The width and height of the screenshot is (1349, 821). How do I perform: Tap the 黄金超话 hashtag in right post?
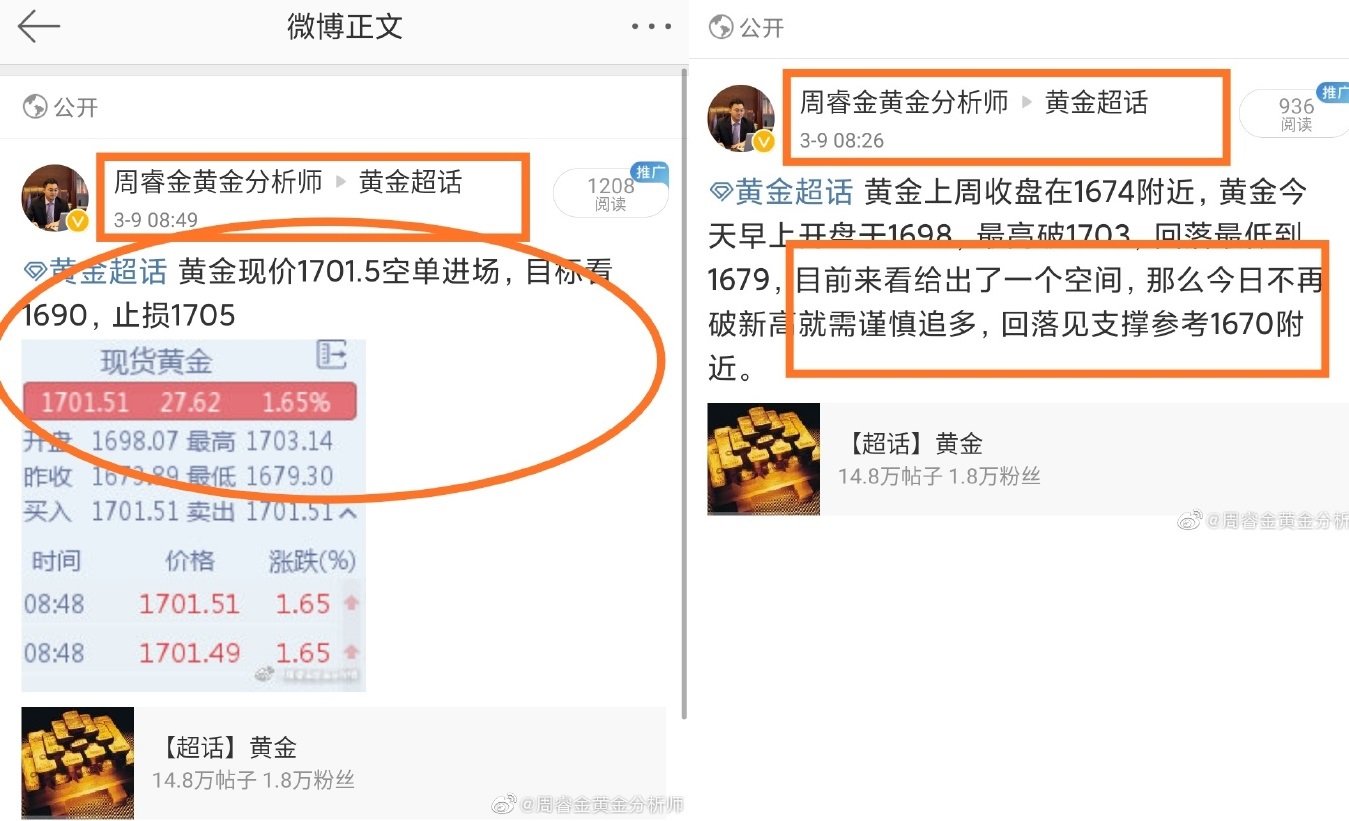point(781,192)
